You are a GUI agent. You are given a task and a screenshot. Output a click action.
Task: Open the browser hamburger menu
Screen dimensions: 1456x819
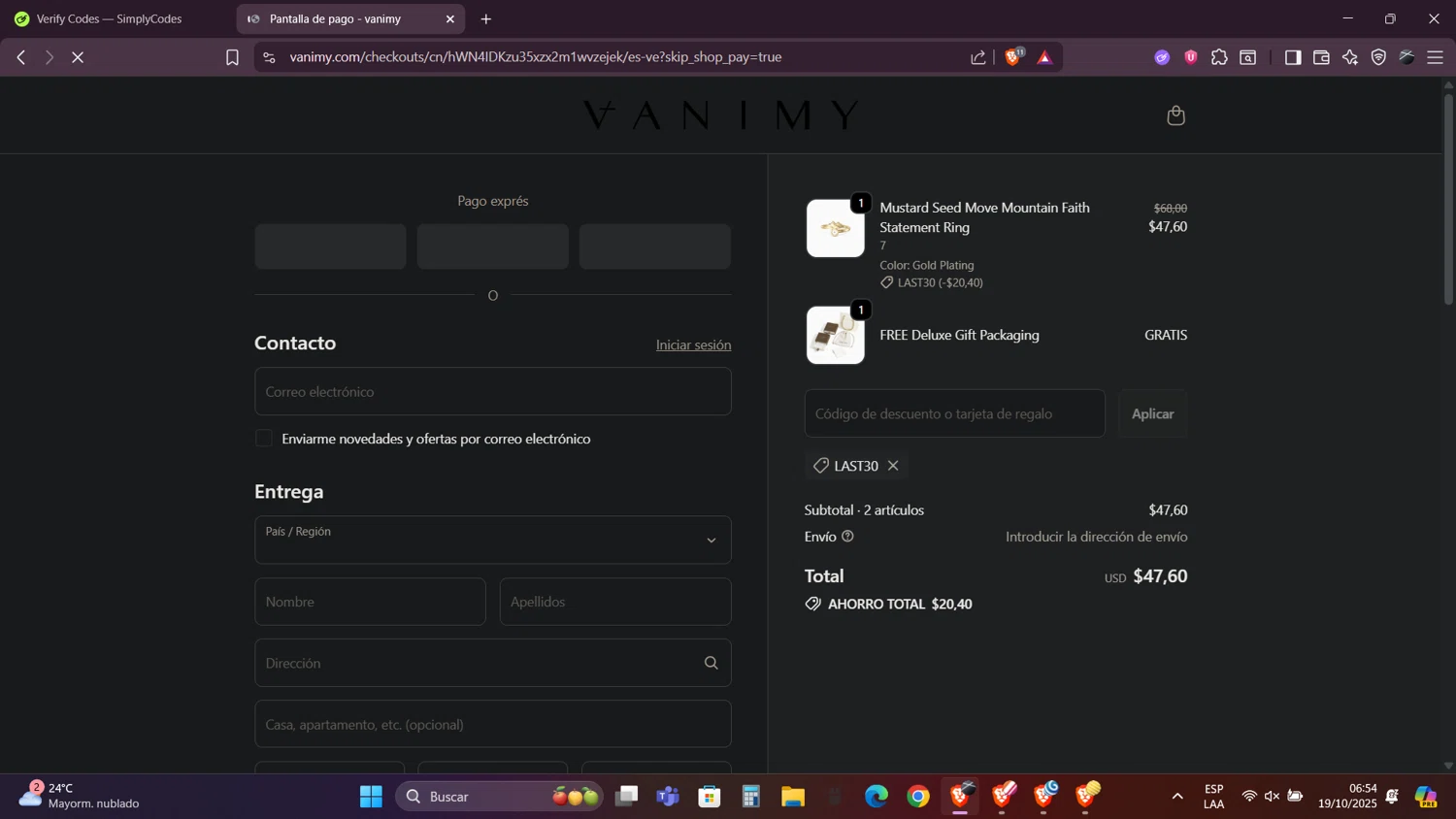(1435, 57)
